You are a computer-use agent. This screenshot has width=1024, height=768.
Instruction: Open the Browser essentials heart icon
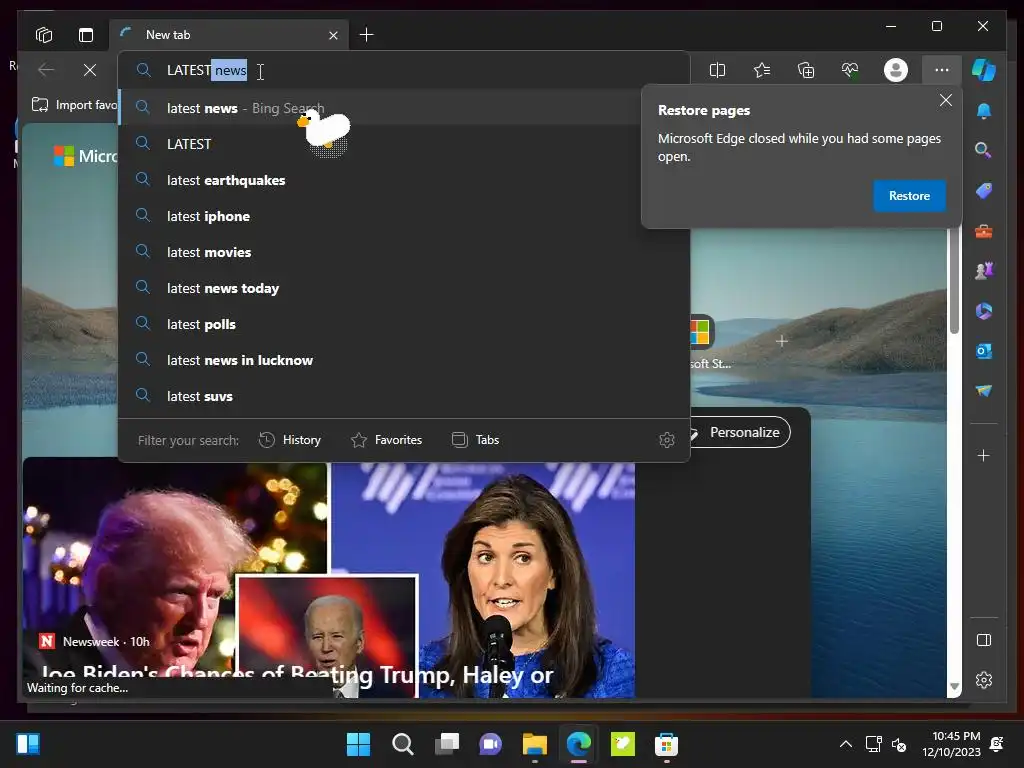point(850,70)
